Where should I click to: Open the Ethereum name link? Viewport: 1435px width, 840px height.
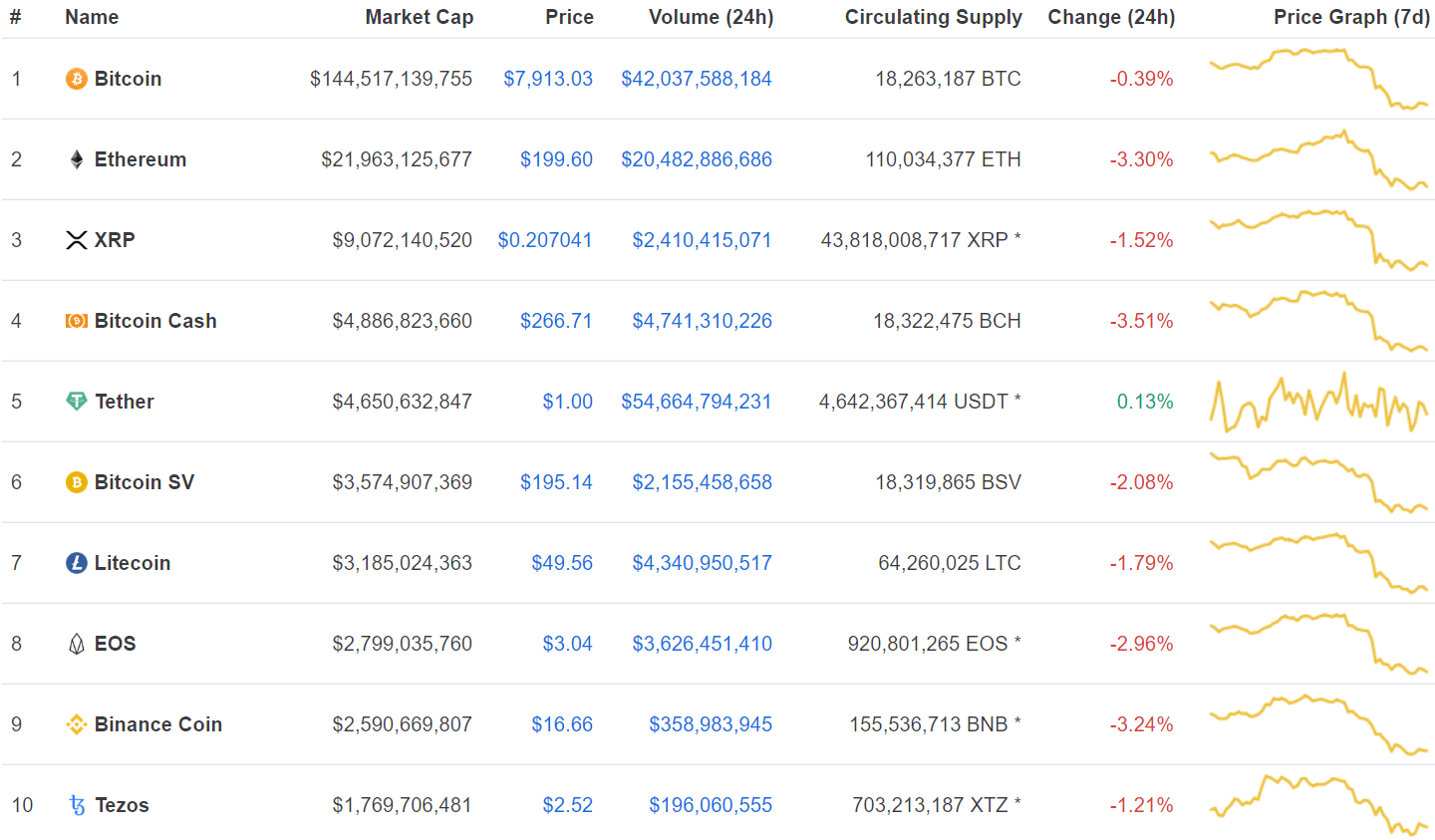click(x=141, y=159)
